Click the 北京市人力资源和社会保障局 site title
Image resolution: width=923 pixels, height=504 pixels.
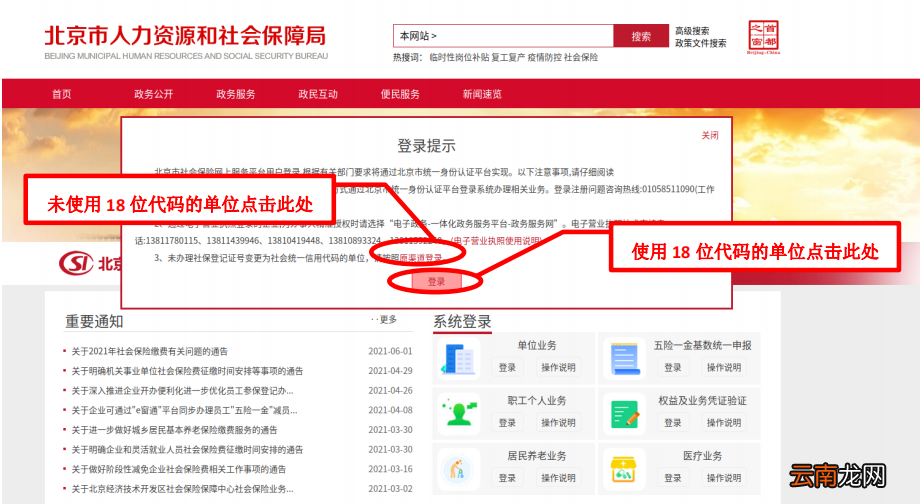pos(185,37)
